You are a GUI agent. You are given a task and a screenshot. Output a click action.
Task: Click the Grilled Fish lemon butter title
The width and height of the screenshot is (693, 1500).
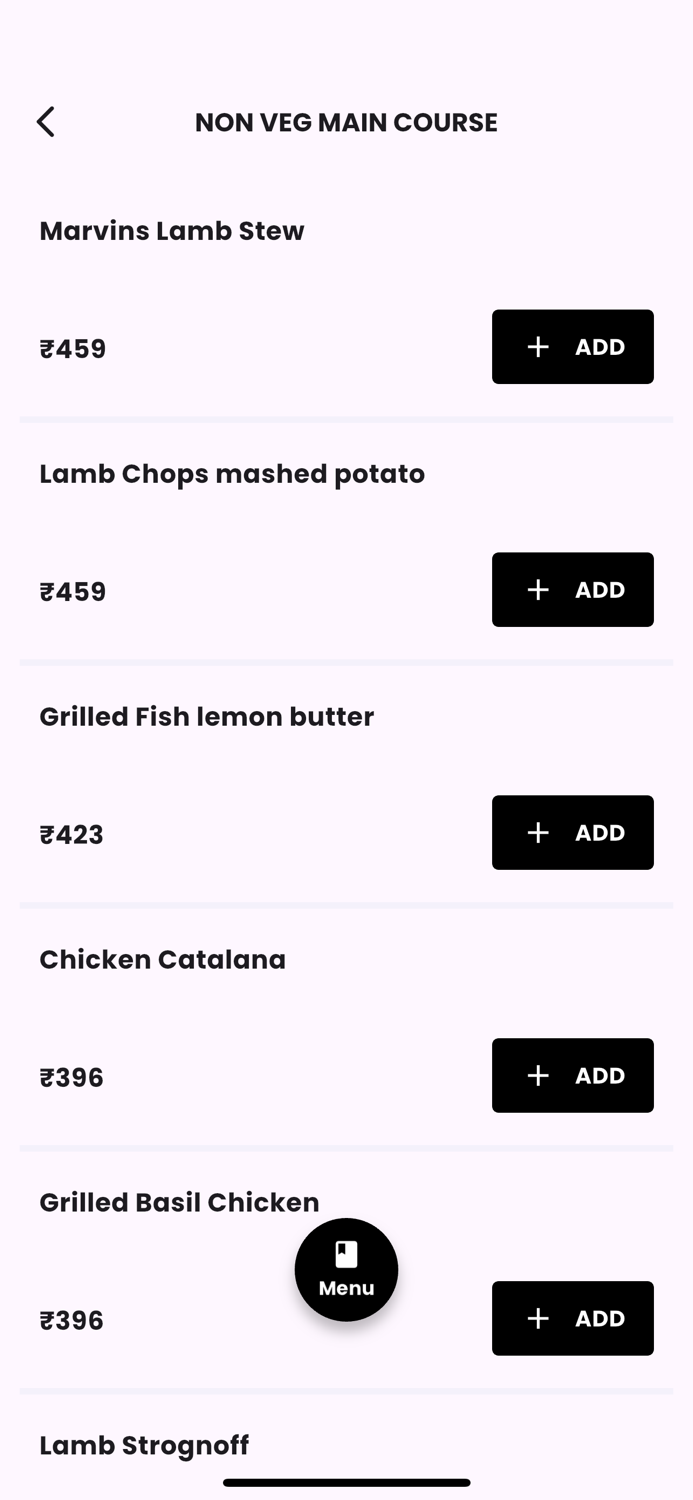[x=206, y=716]
